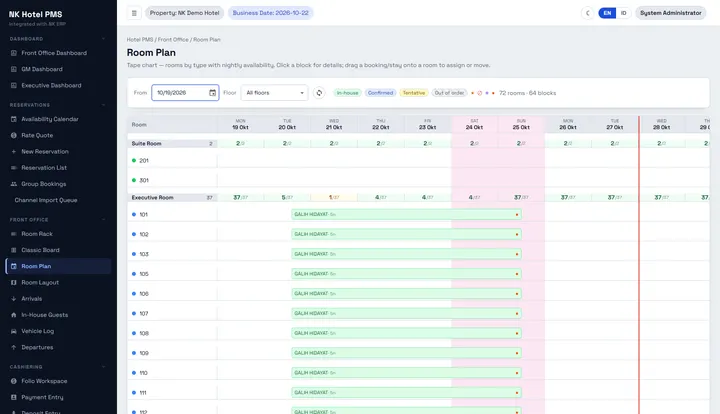
Task: Click Executive Room availability for 21 Okt
Action: (334, 197)
